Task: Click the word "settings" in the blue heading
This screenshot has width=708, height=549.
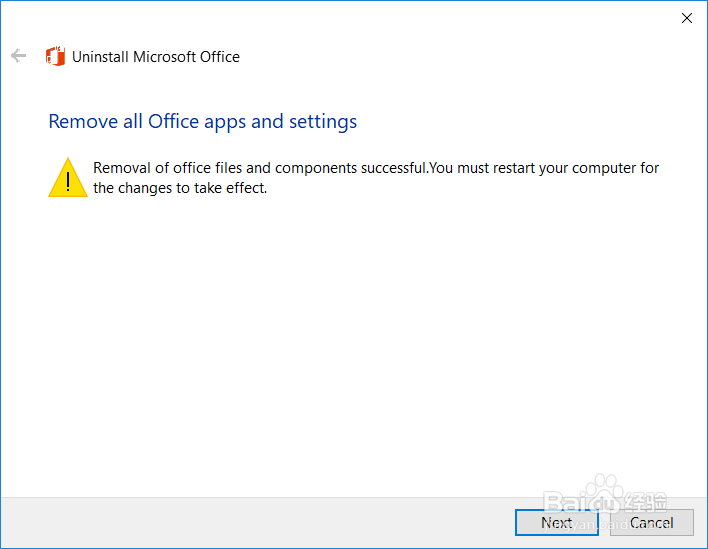Action: 323,122
